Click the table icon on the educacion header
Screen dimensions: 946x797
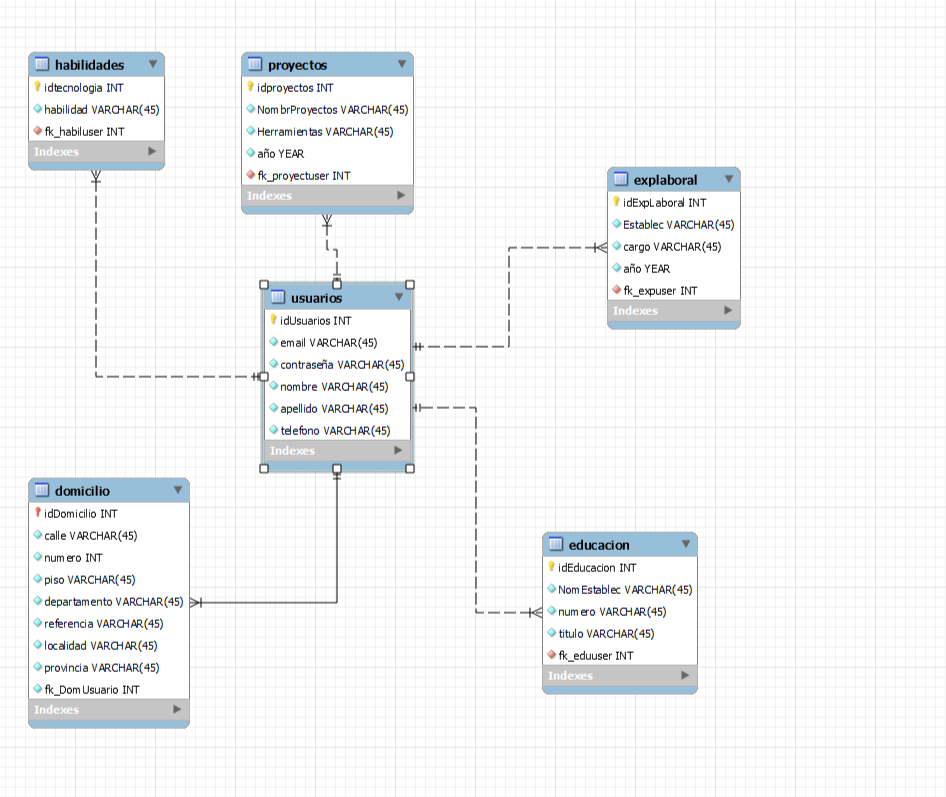[x=553, y=544]
